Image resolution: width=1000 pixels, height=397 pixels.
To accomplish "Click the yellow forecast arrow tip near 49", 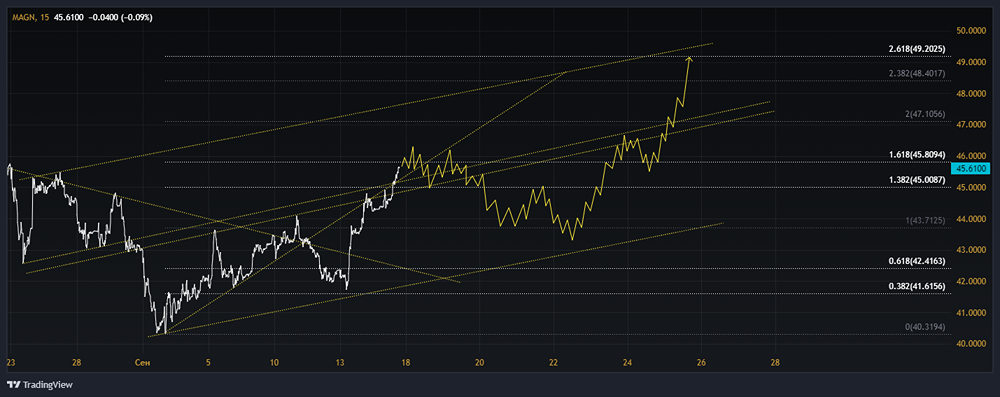I will pyautogui.click(x=689, y=60).
